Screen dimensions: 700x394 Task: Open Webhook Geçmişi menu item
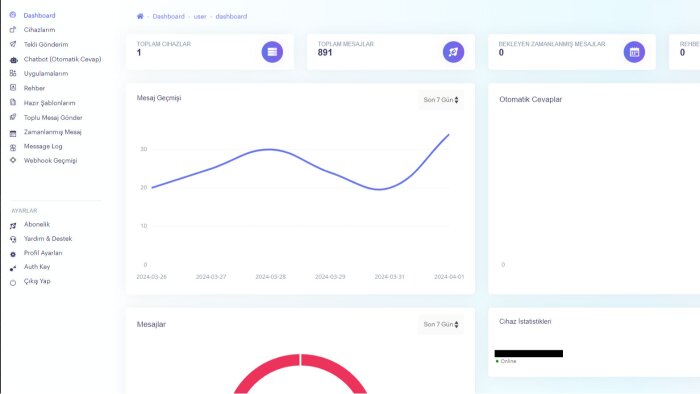pyautogui.click(x=50, y=160)
